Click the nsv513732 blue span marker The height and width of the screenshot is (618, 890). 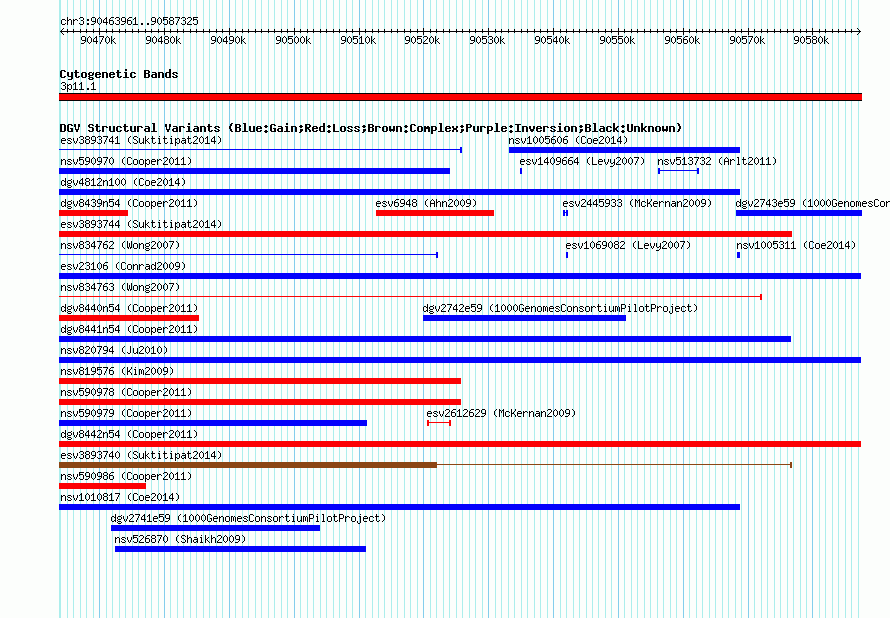coord(678,171)
